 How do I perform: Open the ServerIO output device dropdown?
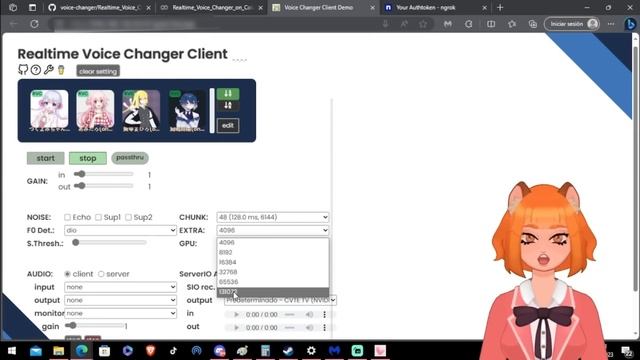[x=280, y=300]
